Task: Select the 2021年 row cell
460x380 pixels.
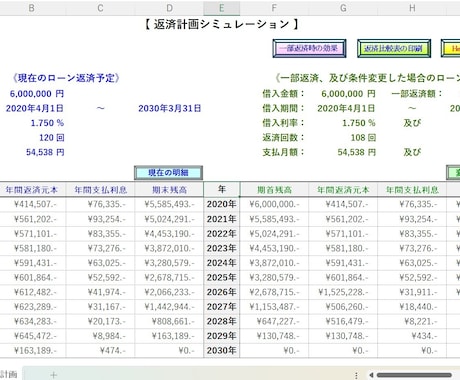Action: [x=222, y=219]
